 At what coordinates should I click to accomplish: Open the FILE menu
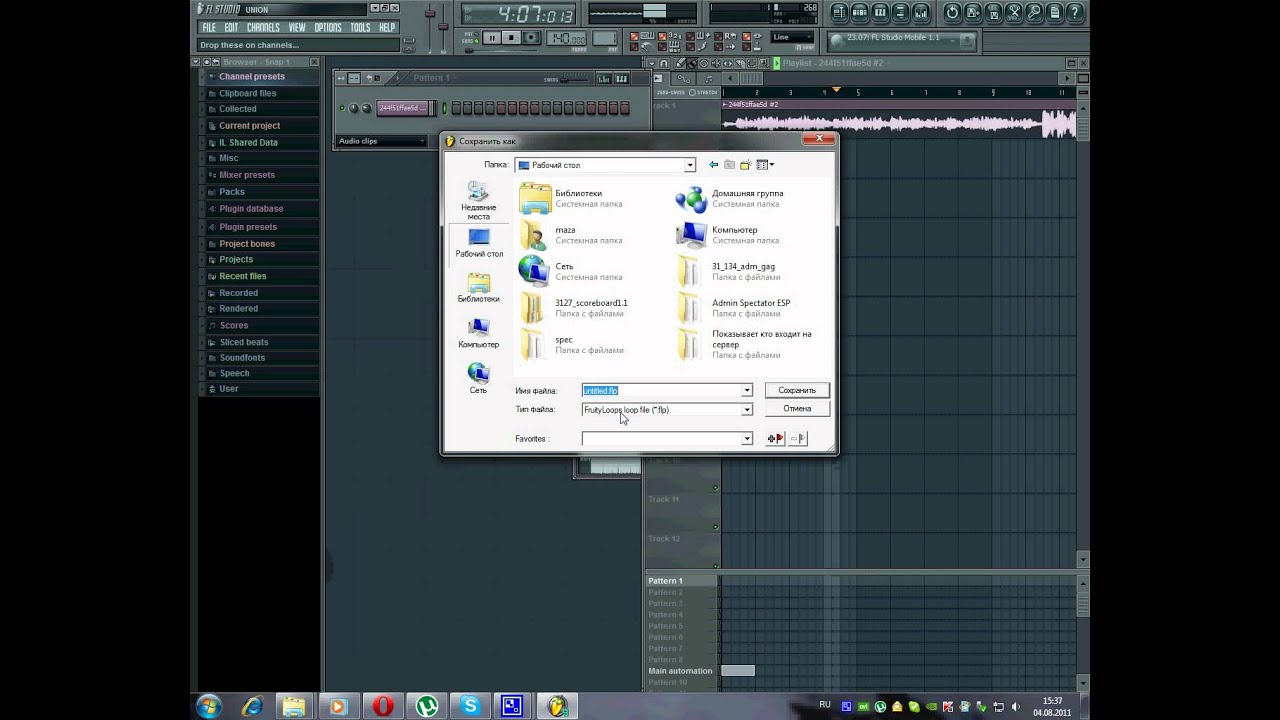tap(209, 28)
